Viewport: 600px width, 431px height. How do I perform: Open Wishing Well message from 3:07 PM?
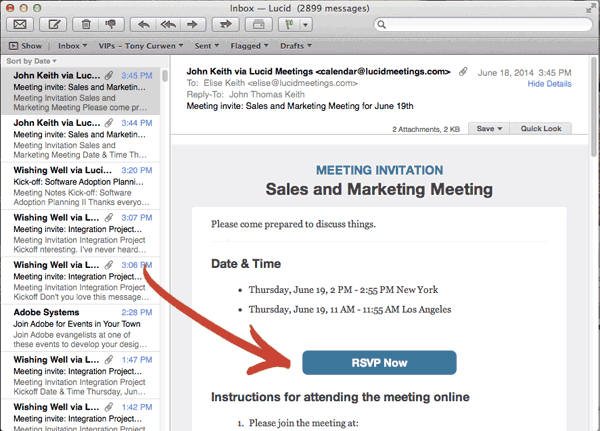pos(80,233)
